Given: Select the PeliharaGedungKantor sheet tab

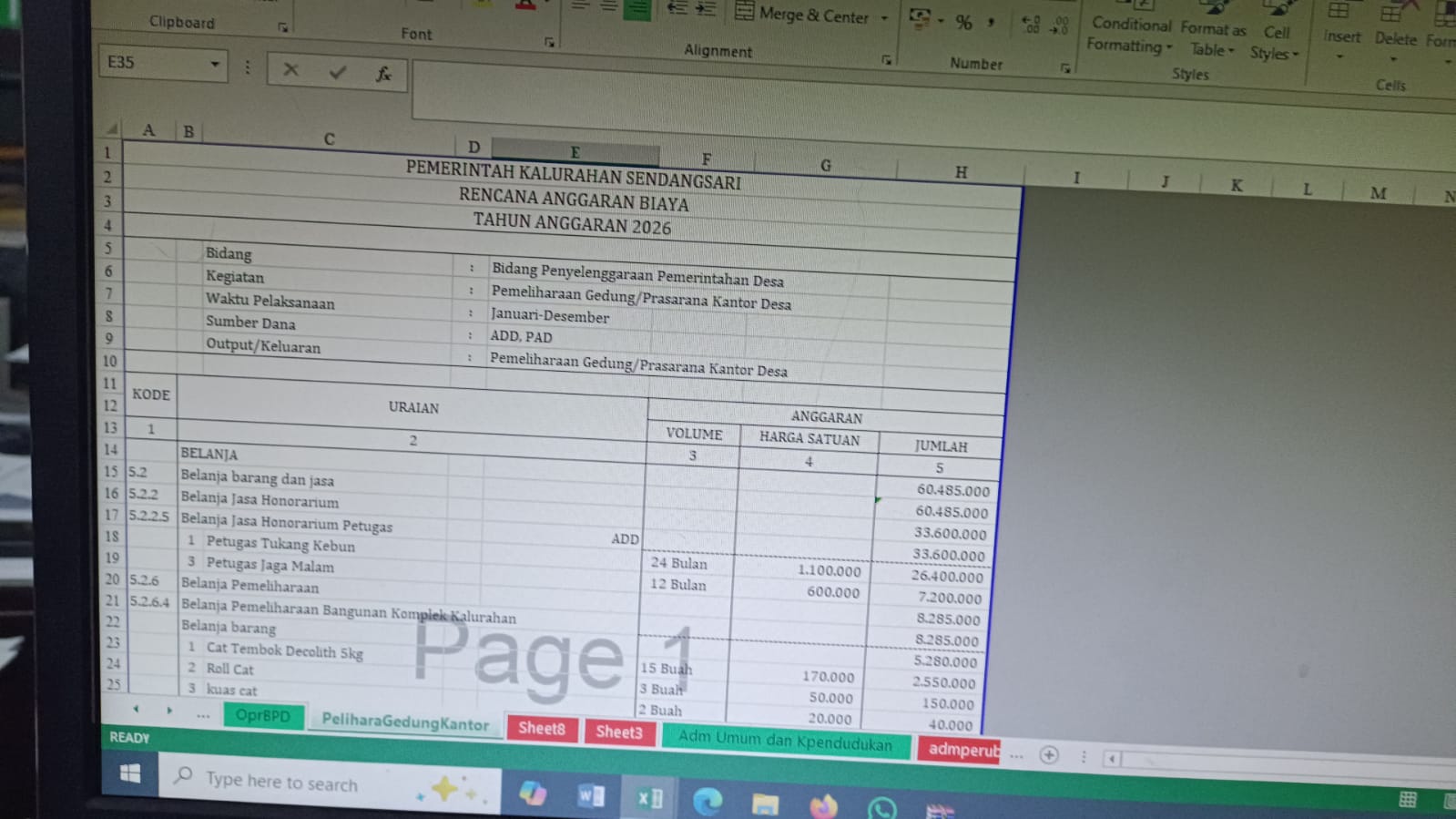Looking at the screenshot, I should point(405,722).
